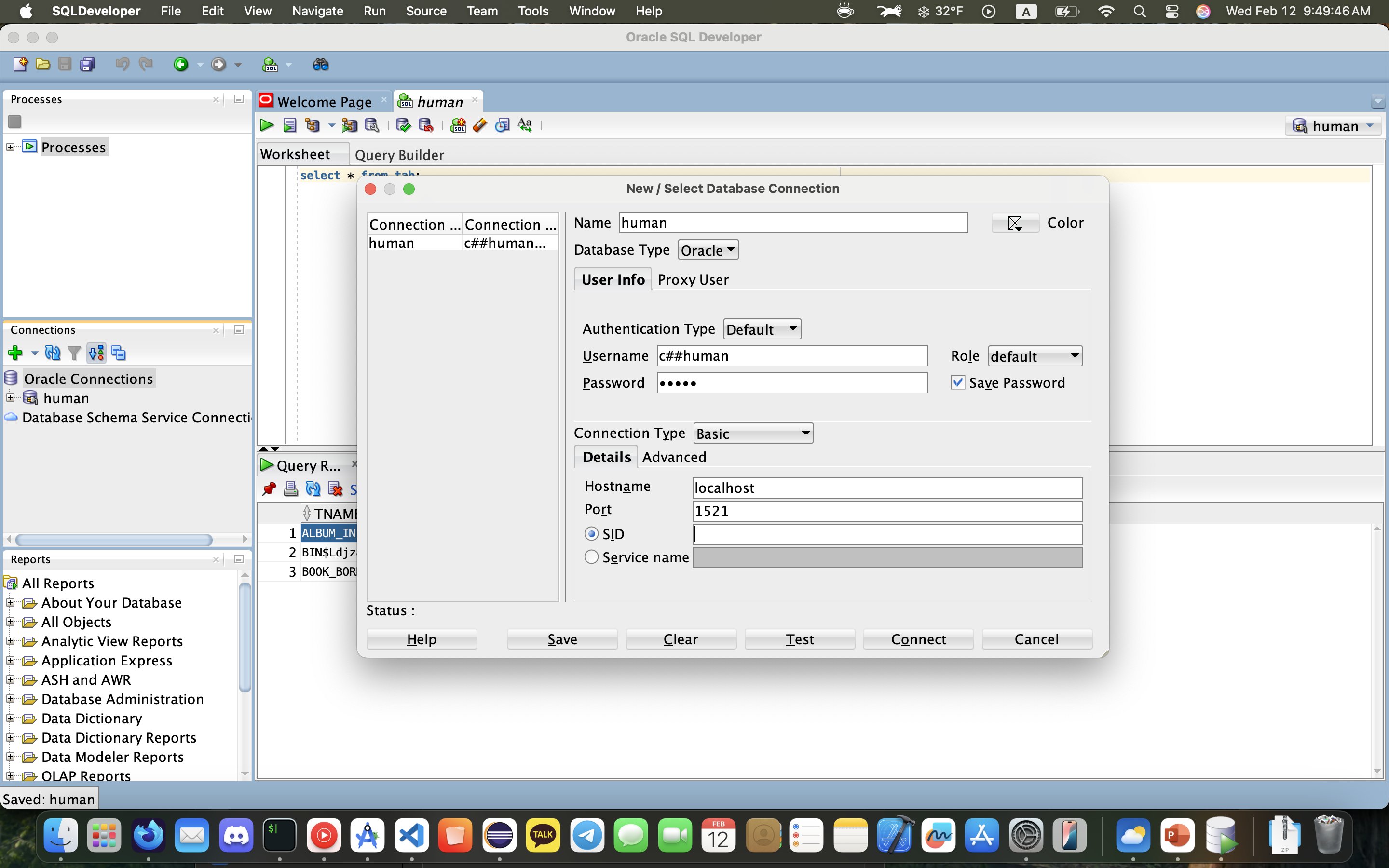Click the Run Script icon
The image size is (1389, 868).
[x=290, y=125]
